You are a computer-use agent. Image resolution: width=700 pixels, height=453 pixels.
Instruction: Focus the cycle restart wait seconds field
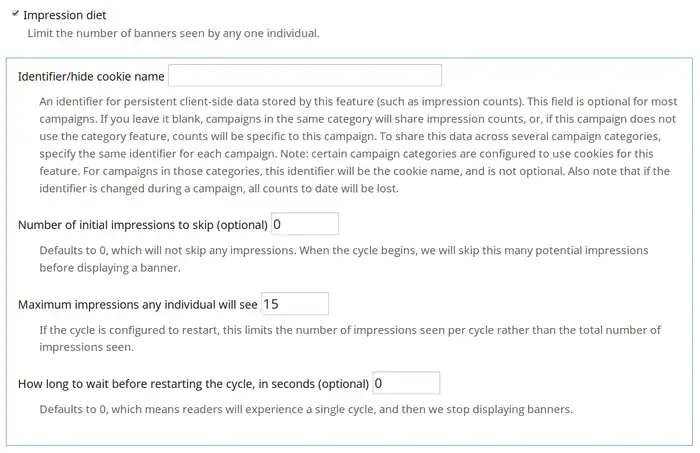pyautogui.click(x=406, y=383)
